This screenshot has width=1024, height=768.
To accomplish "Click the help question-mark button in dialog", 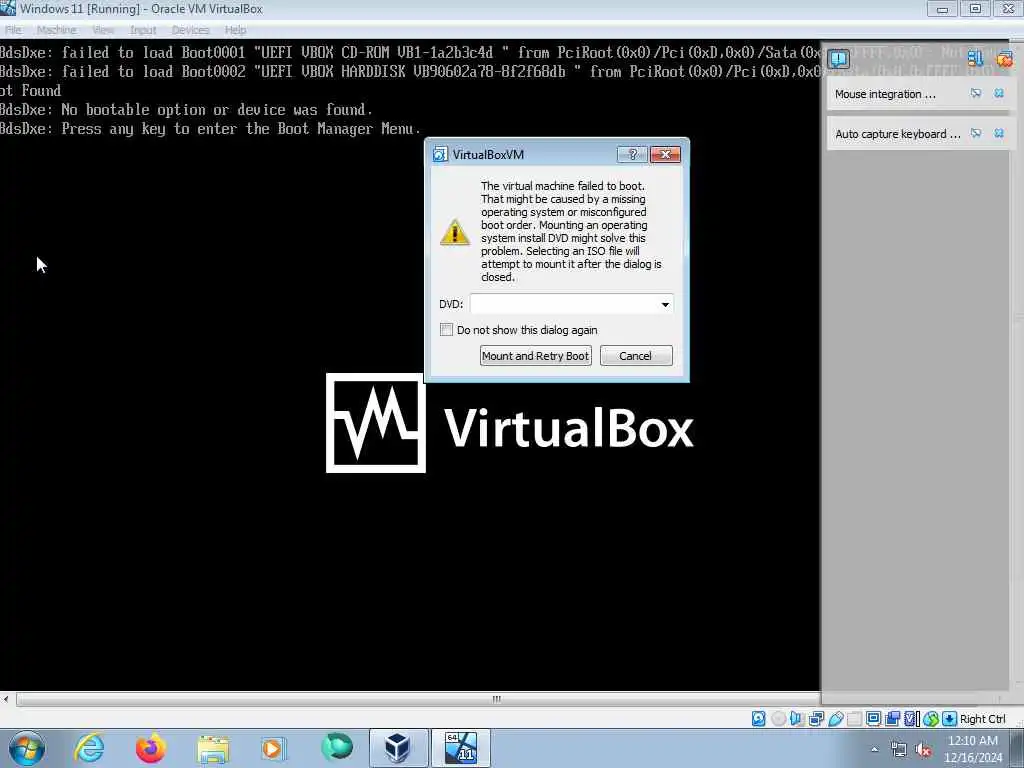I will point(632,154).
